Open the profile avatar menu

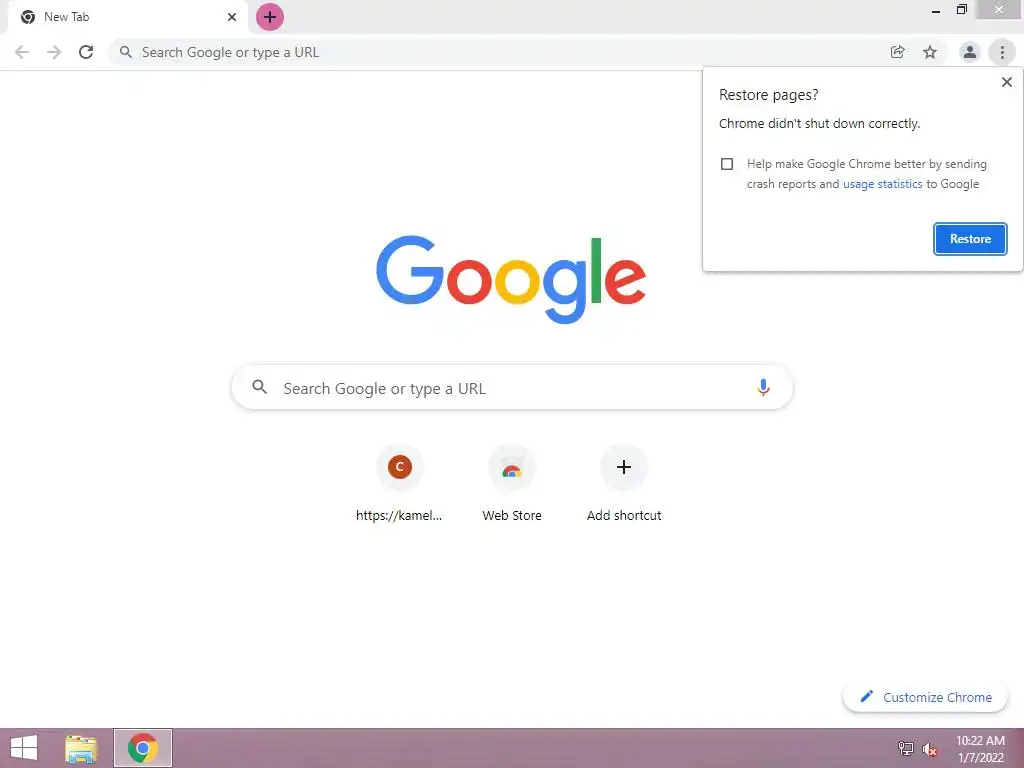[970, 52]
